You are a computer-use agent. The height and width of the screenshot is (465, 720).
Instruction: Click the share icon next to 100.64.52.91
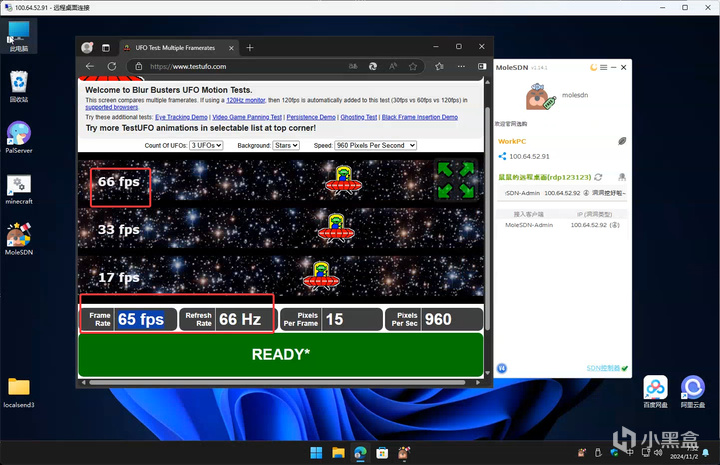[x=502, y=156]
